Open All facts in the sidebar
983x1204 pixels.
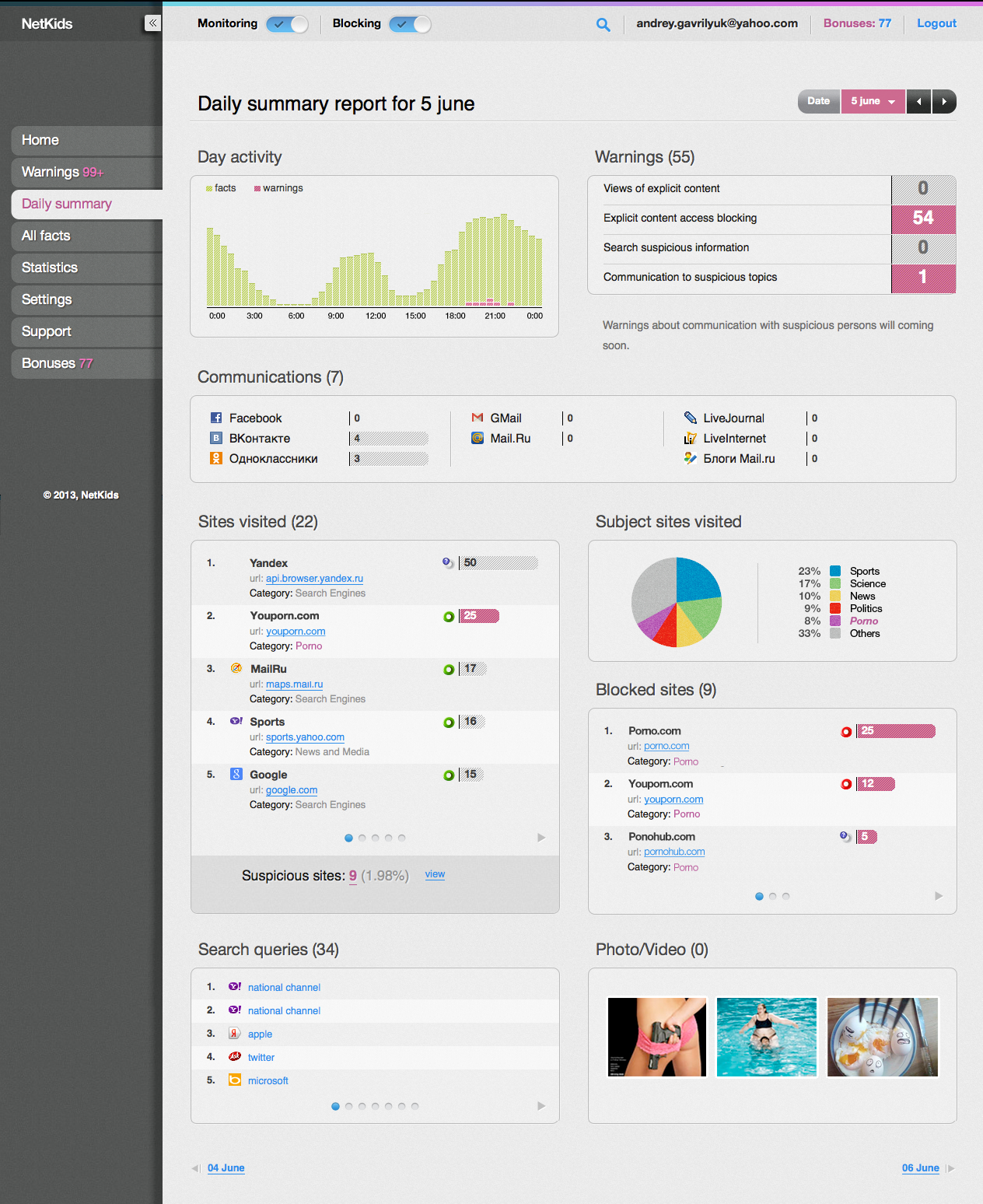click(x=87, y=236)
